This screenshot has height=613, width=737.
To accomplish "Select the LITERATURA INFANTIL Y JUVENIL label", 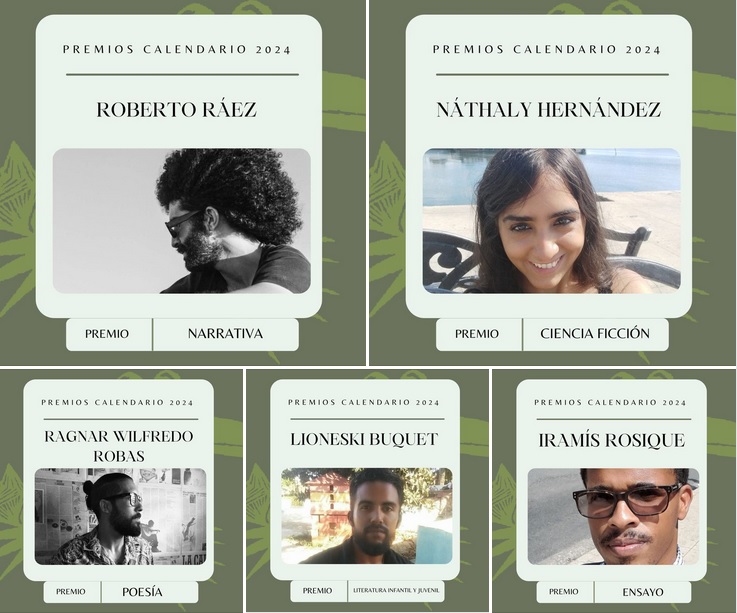I will tap(396, 590).
